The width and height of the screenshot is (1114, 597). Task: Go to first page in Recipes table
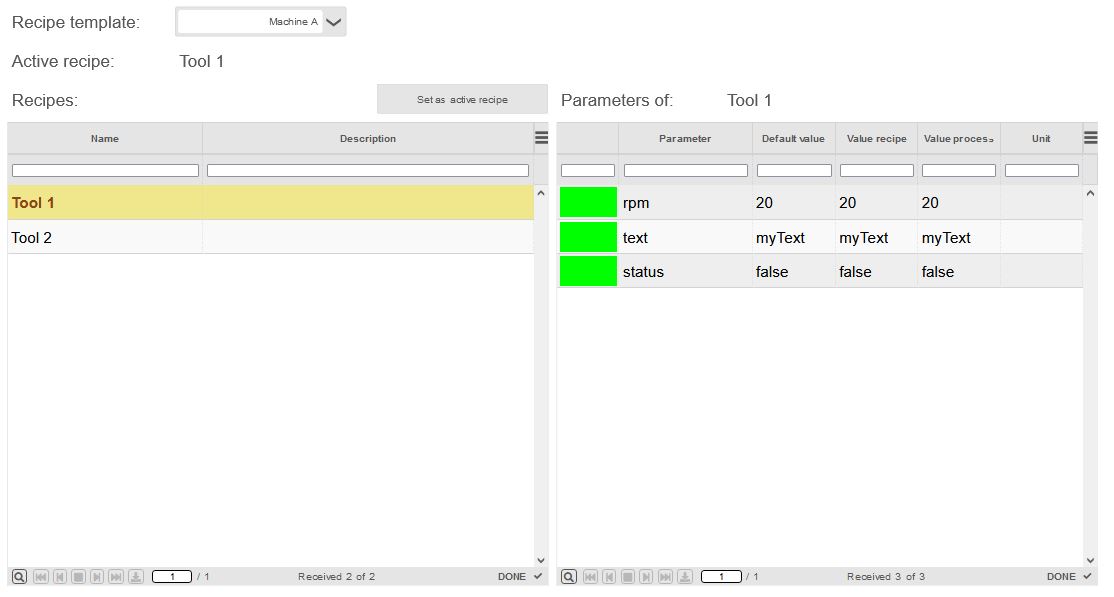click(40, 577)
